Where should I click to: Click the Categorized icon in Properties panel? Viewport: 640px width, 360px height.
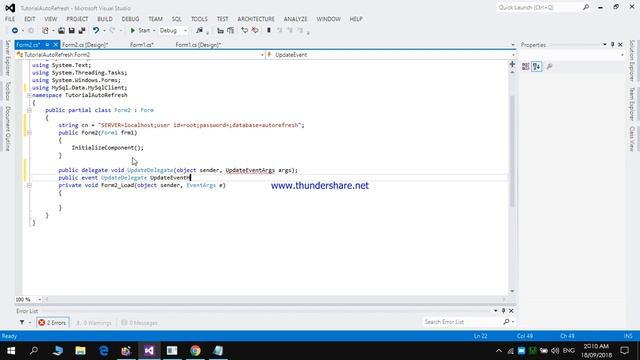tap(526, 67)
